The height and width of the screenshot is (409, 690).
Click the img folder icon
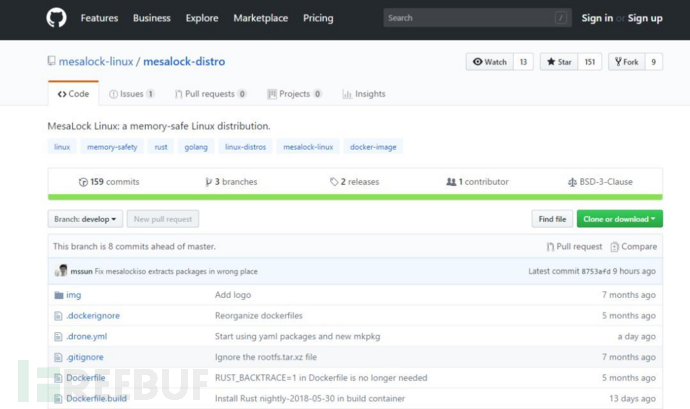(x=58, y=295)
